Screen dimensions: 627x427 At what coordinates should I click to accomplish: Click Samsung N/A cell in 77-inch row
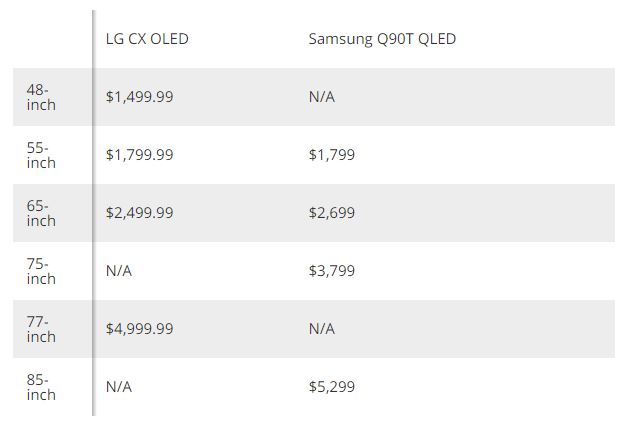point(322,329)
